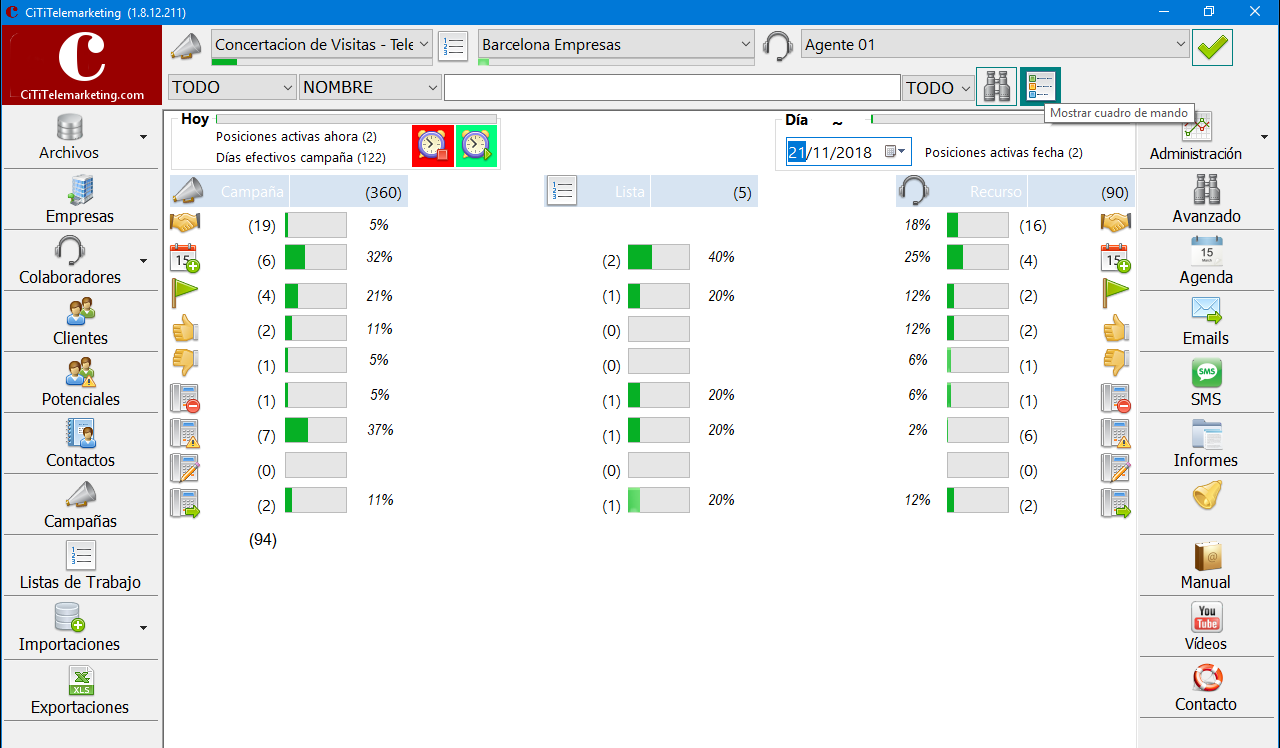Open the Empresas section
This screenshot has height=748, width=1280.
tap(80, 199)
